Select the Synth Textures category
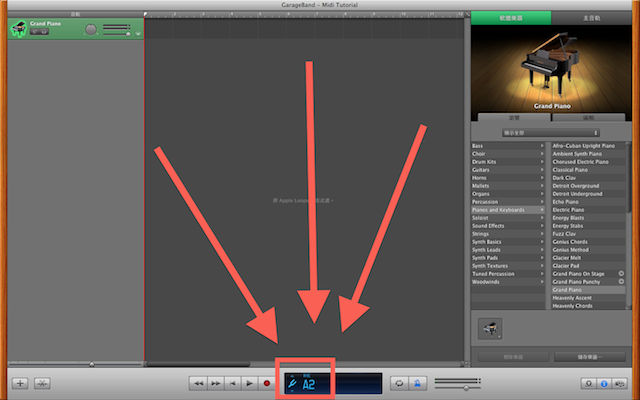This screenshot has width=640, height=400. [x=508, y=266]
